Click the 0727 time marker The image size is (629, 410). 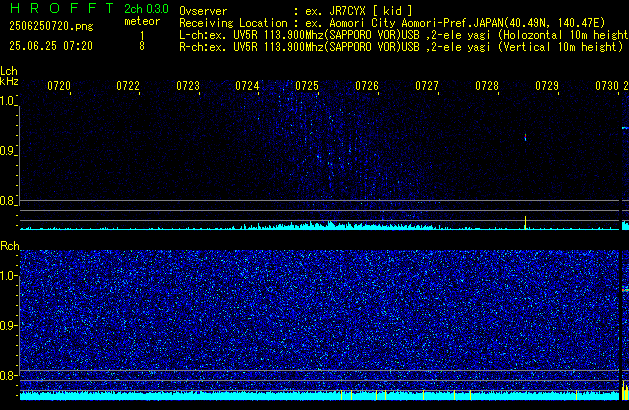pyautogui.click(x=427, y=86)
